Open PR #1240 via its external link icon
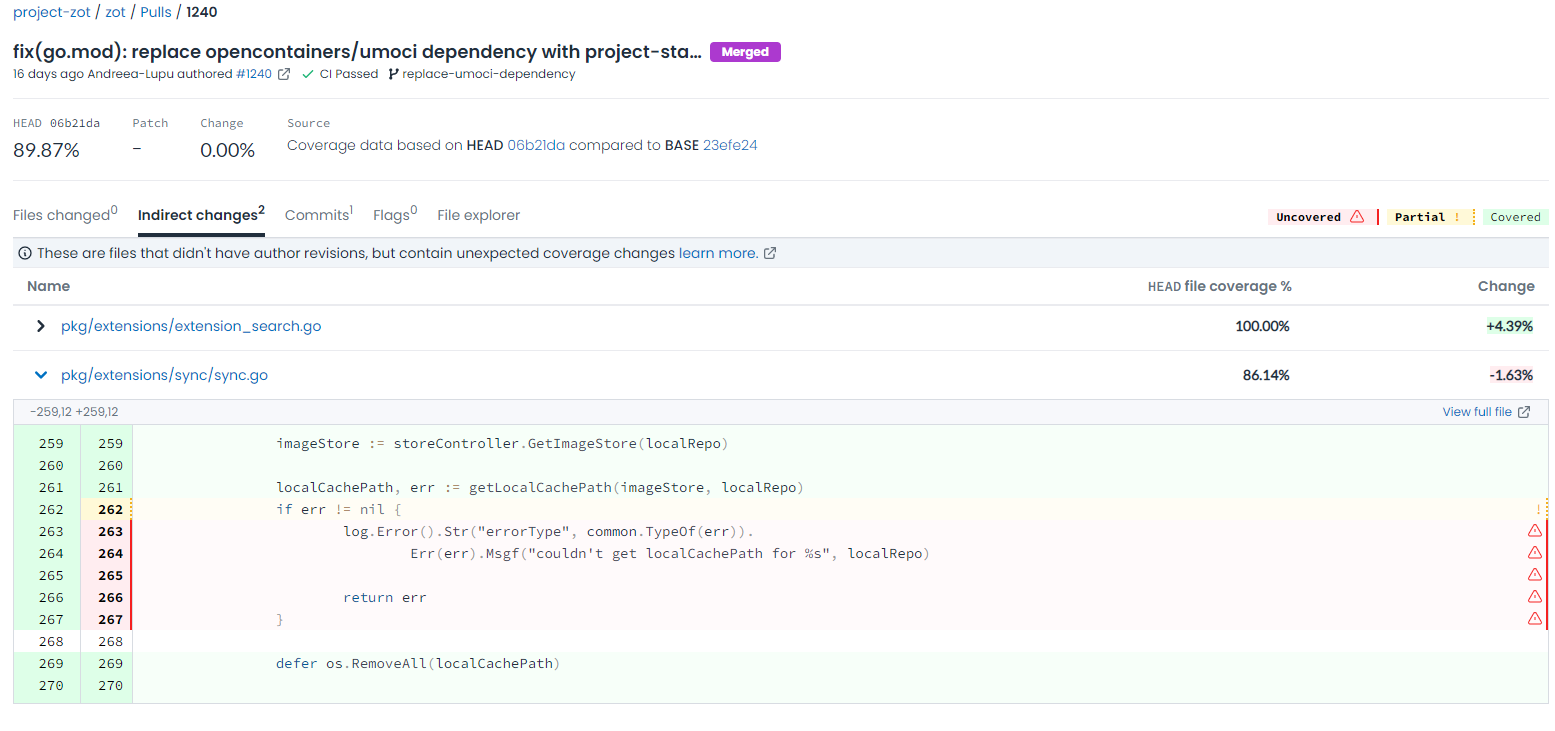This screenshot has width=1555, height=731. tap(284, 73)
